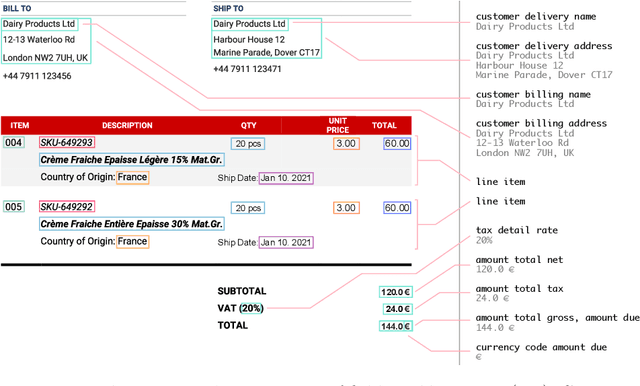Screen dimensions: 640x386
Task: Select item number 004
Action: 13,142
